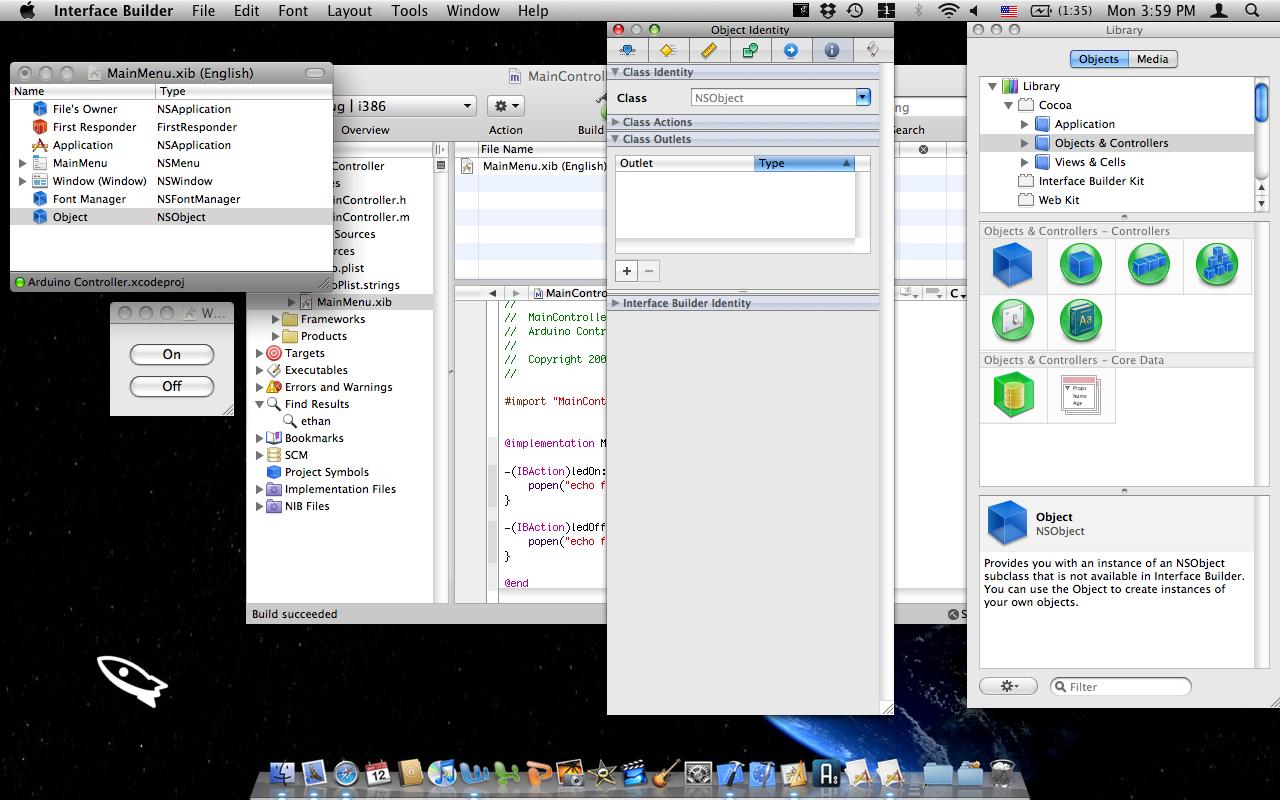1280x800 pixels.
Task: Select the Tree Controller library icon
Action: point(1217,265)
